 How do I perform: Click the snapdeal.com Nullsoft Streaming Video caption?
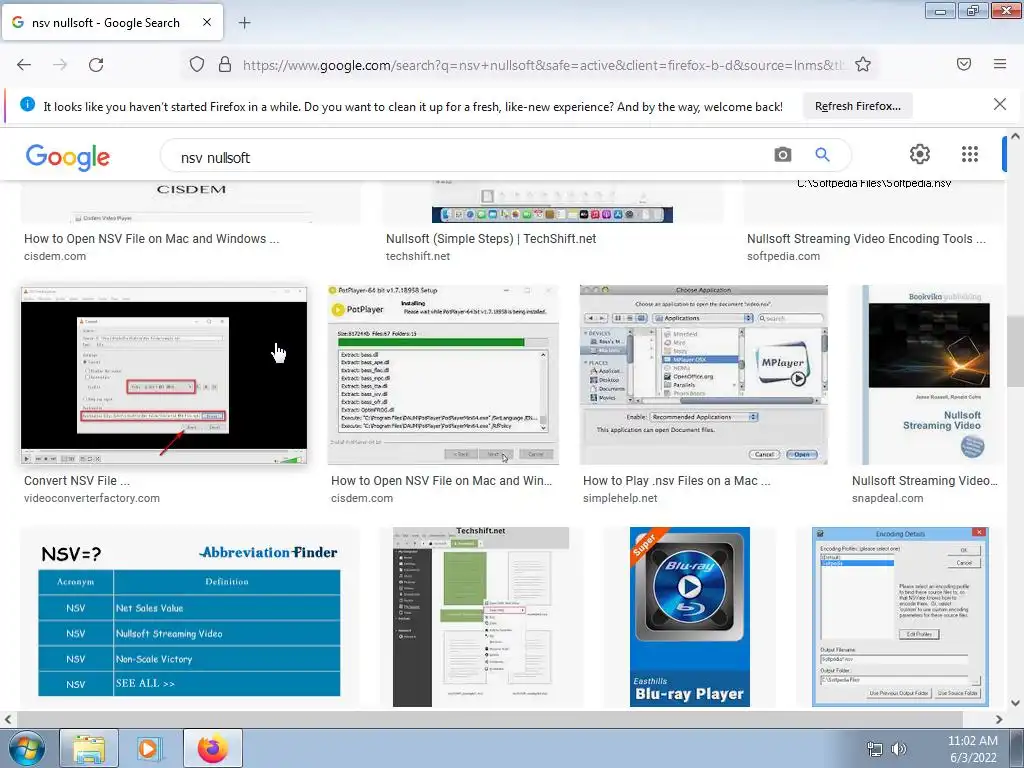click(x=925, y=481)
